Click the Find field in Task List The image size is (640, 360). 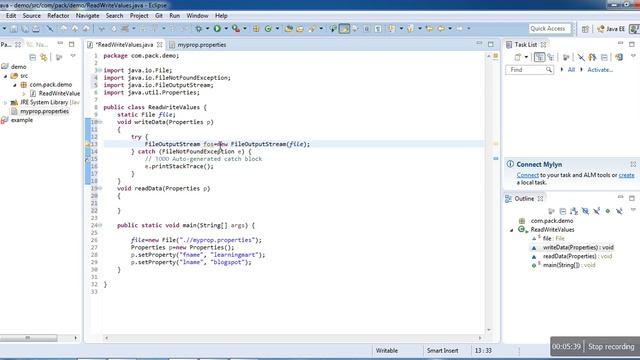[x=529, y=70]
